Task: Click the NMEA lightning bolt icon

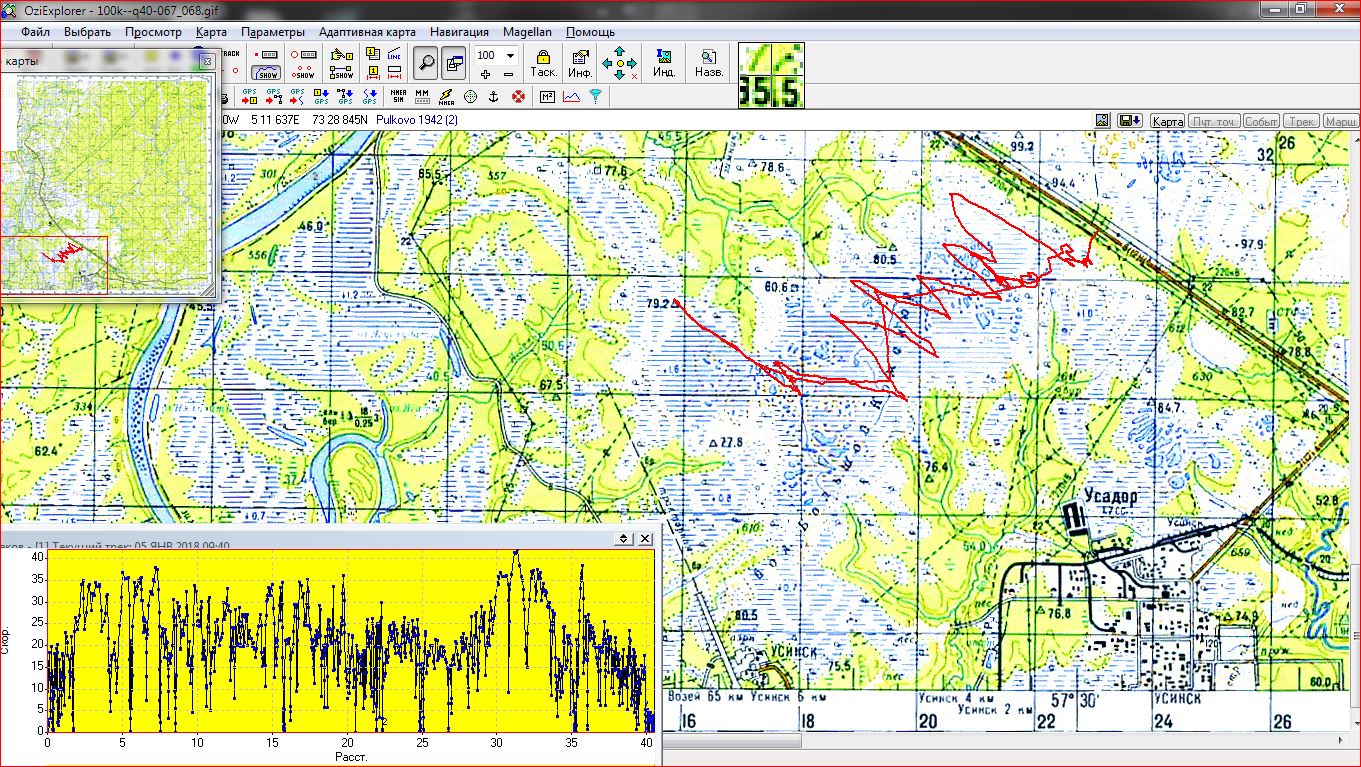Action: (446, 97)
